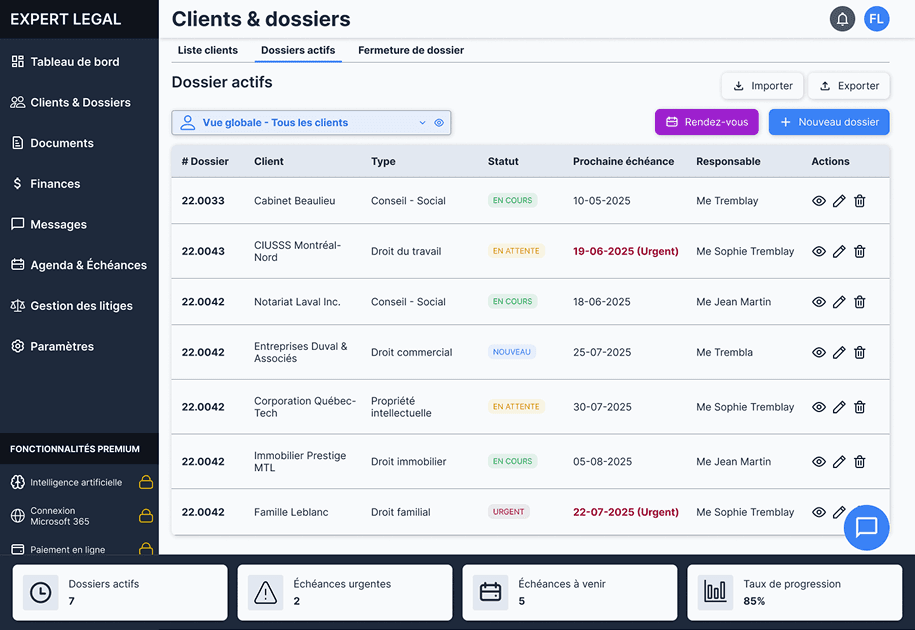Open the Importer button
915x630 pixels.
pyautogui.click(x=762, y=86)
